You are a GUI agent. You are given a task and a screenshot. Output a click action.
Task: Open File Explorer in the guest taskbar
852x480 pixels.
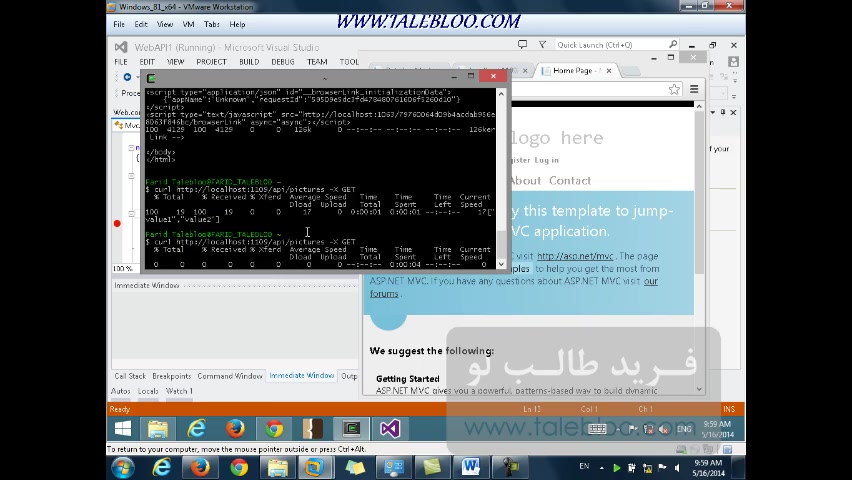[158, 429]
